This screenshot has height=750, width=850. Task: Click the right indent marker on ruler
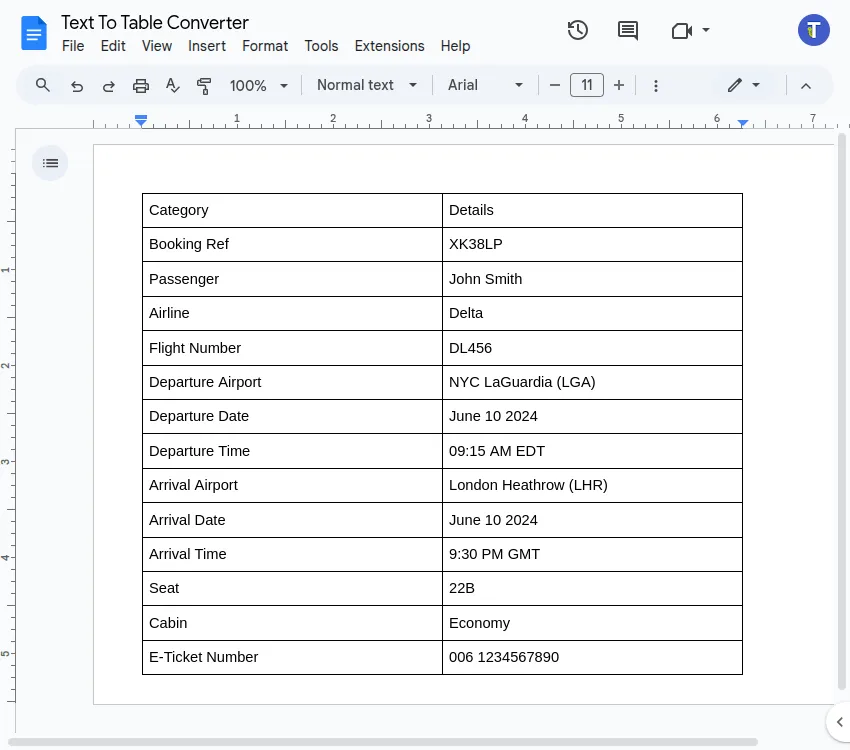[x=743, y=124]
